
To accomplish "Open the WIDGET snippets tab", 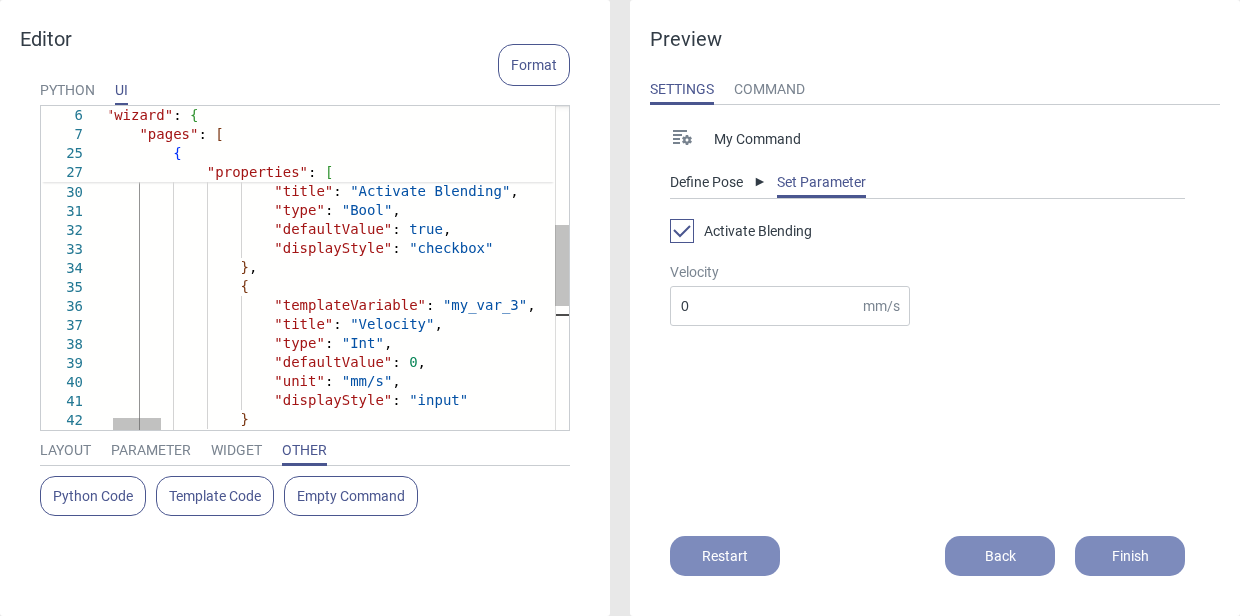I will 236,450.
